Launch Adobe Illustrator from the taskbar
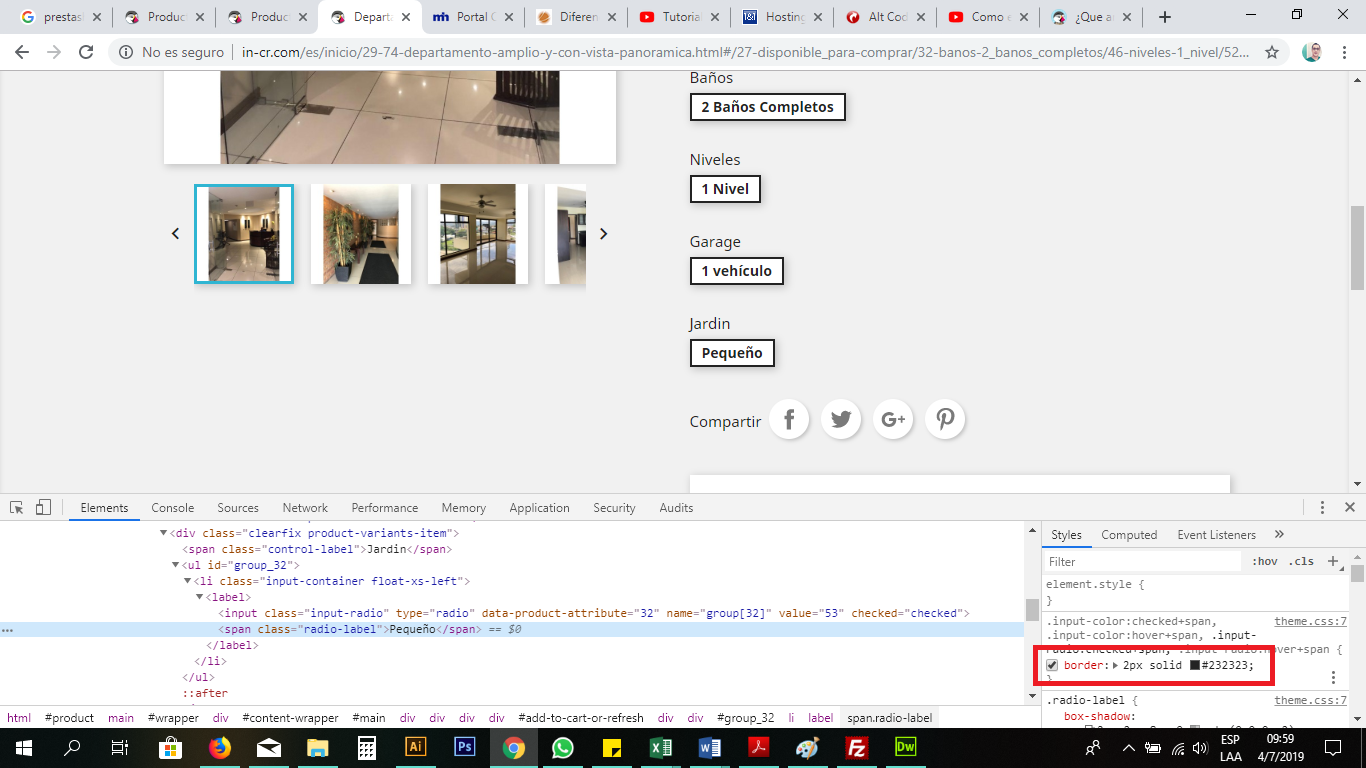The height and width of the screenshot is (768, 1366). pos(415,747)
